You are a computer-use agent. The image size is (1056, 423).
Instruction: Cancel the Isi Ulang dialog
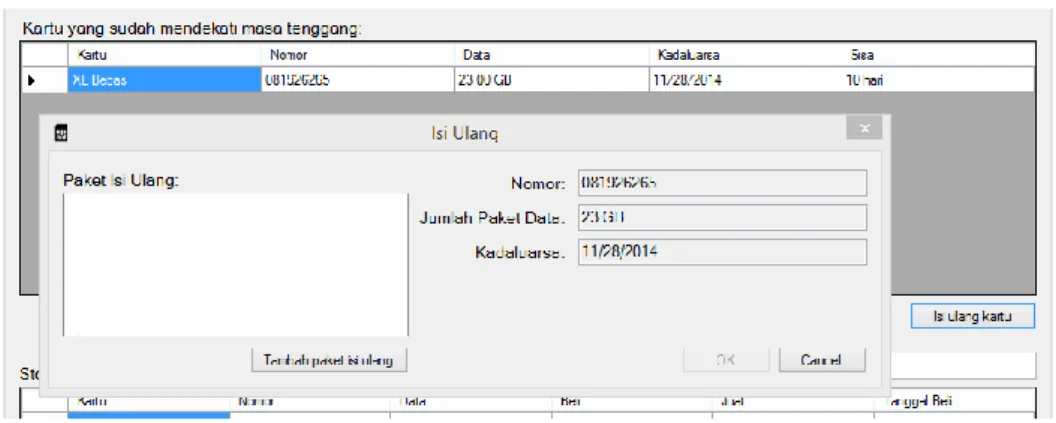tap(822, 360)
